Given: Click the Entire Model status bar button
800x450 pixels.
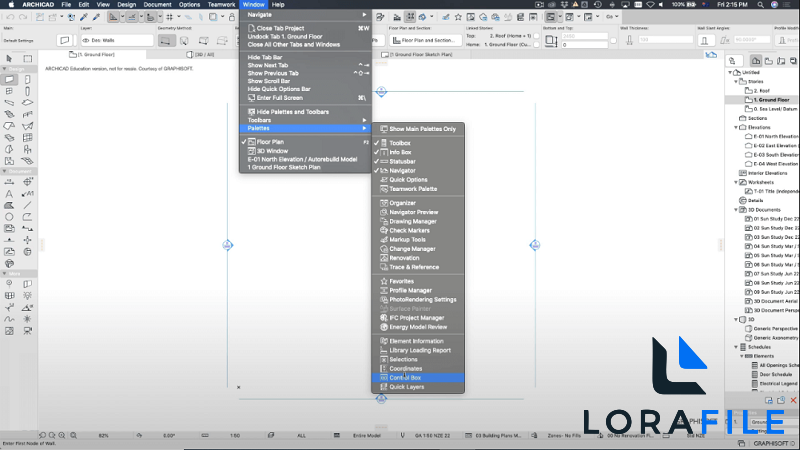Looking at the screenshot, I should click(x=366, y=436).
